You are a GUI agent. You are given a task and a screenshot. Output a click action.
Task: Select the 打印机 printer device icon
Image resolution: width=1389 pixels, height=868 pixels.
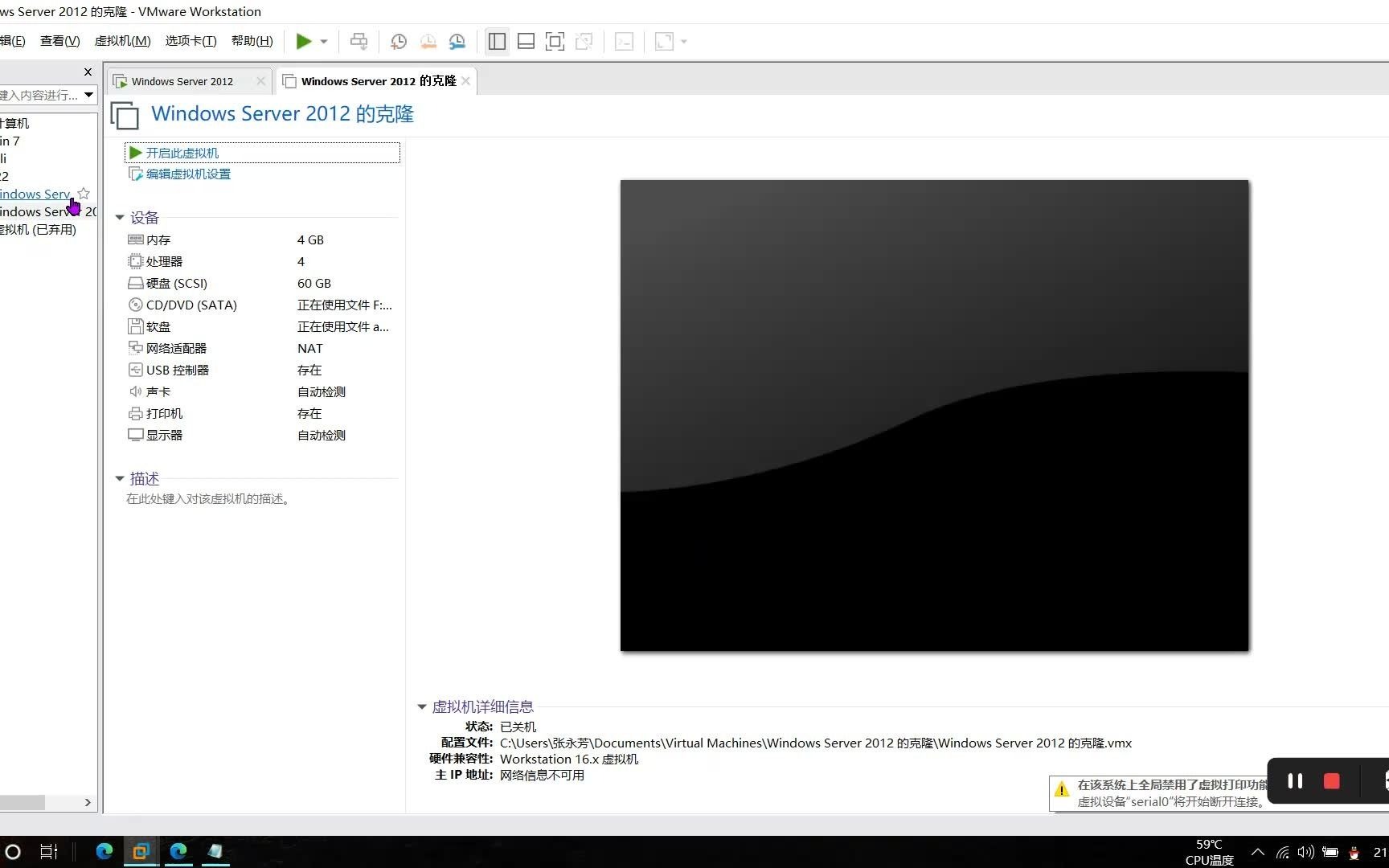136,413
